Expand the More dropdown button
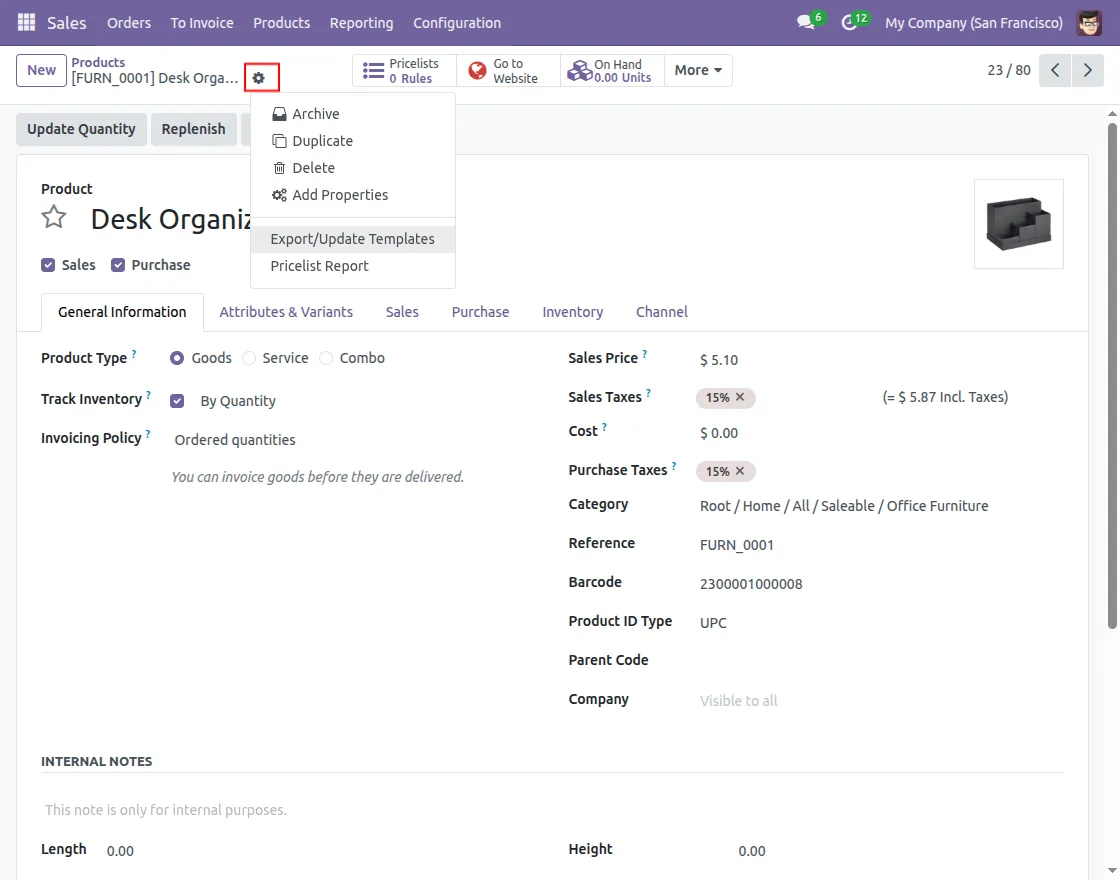 pos(697,70)
